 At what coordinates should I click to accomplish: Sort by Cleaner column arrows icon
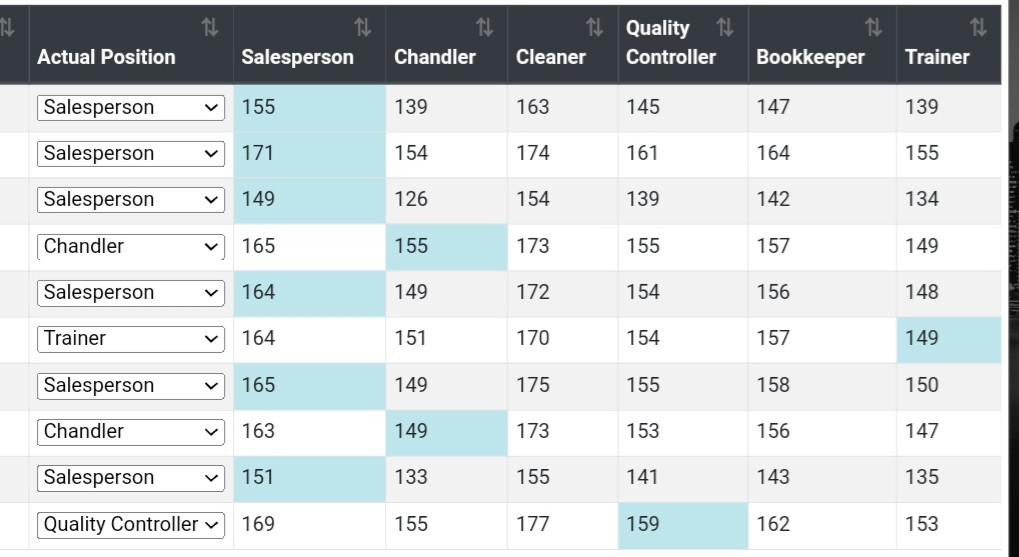click(594, 28)
